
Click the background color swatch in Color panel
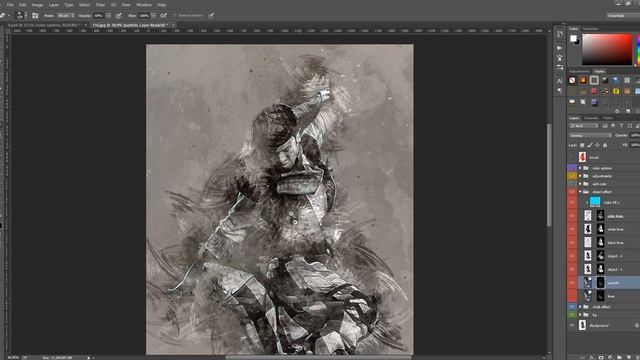click(x=577, y=42)
